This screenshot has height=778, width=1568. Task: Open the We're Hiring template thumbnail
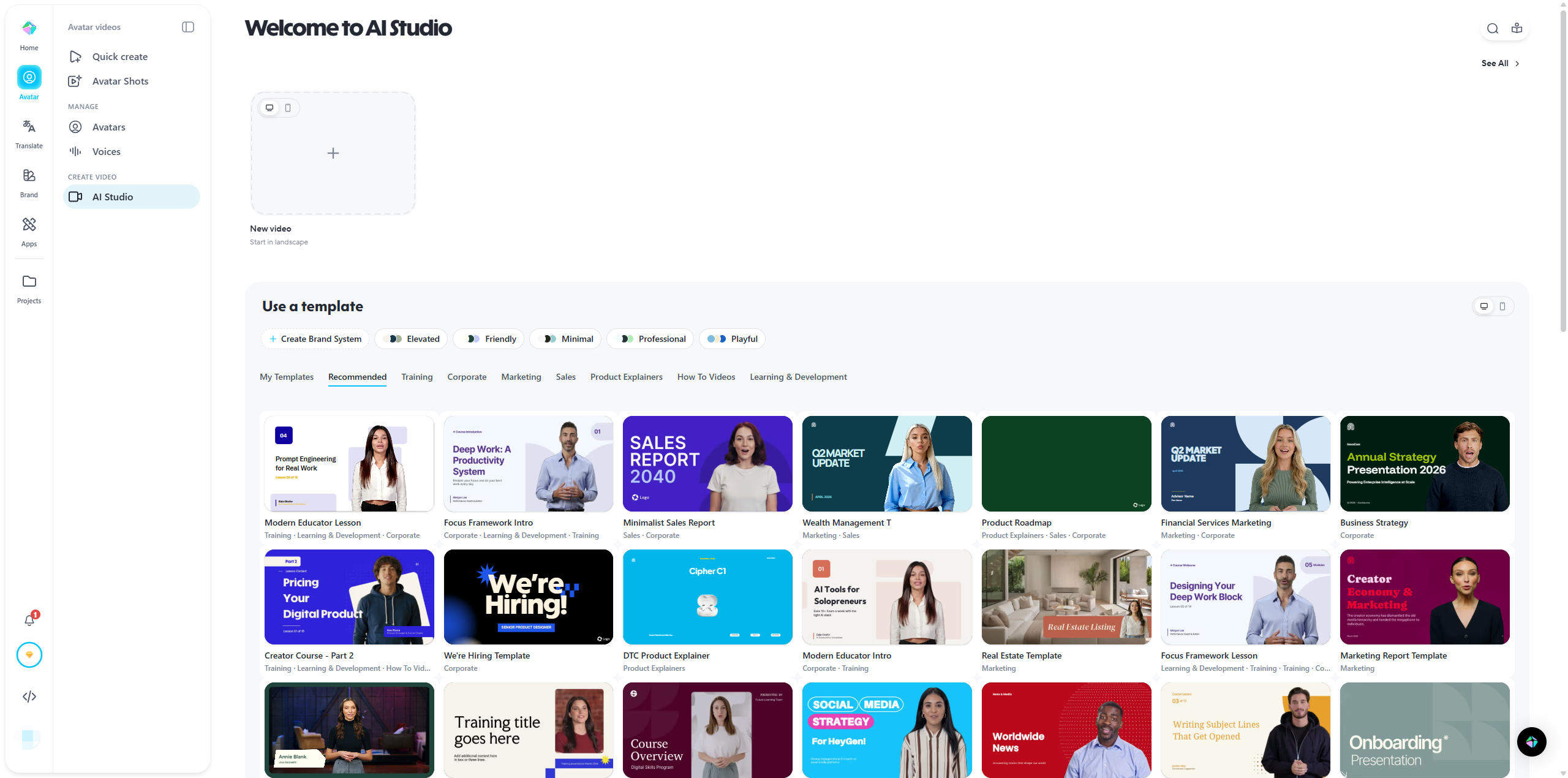[x=529, y=597]
